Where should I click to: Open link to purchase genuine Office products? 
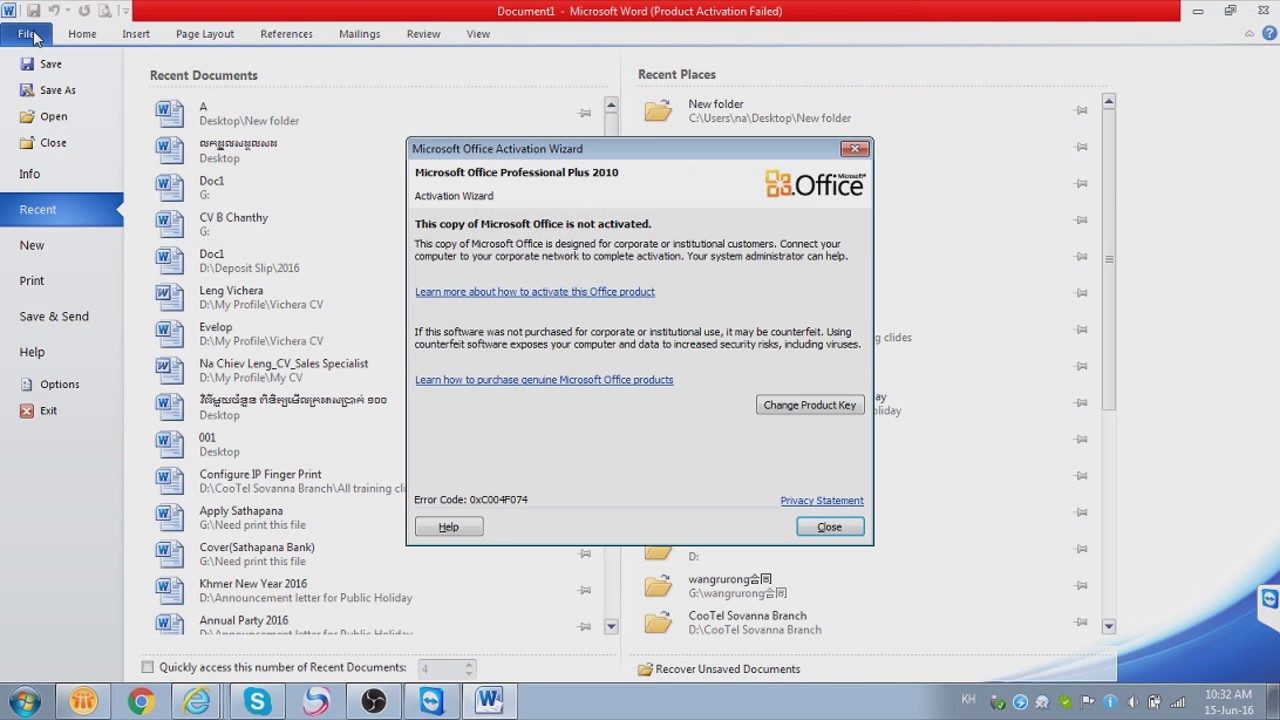544,380
